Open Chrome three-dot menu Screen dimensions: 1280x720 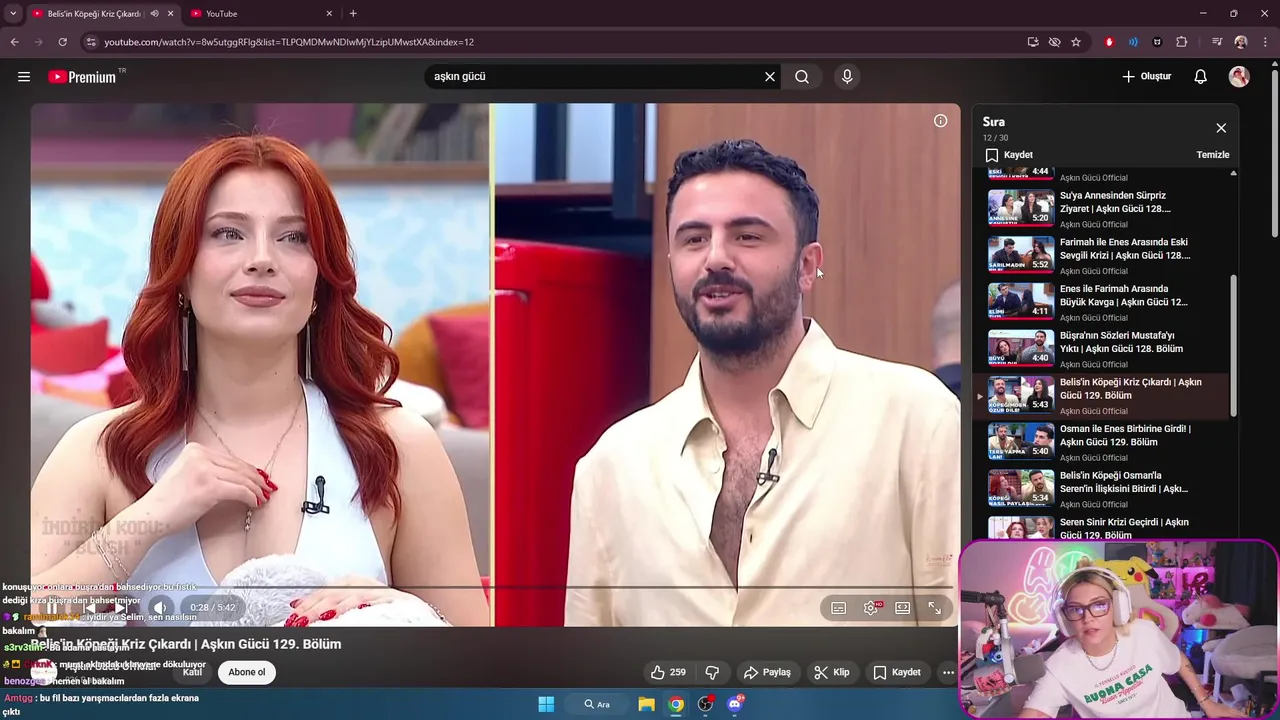pos(1266,42)
